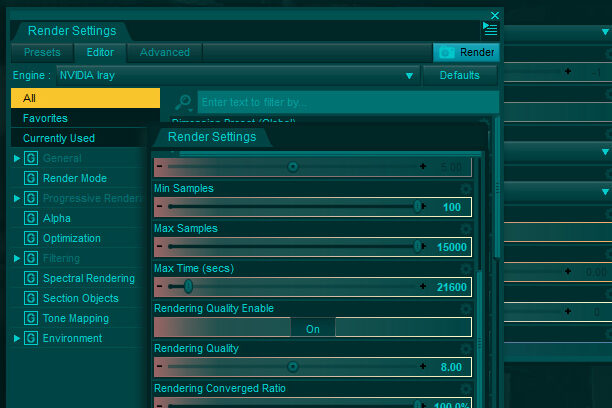Image resolution: width=612 pixels, height=408 pixels.
Task: Open the Render Settings pane options menu
Action: coord(490,30)
